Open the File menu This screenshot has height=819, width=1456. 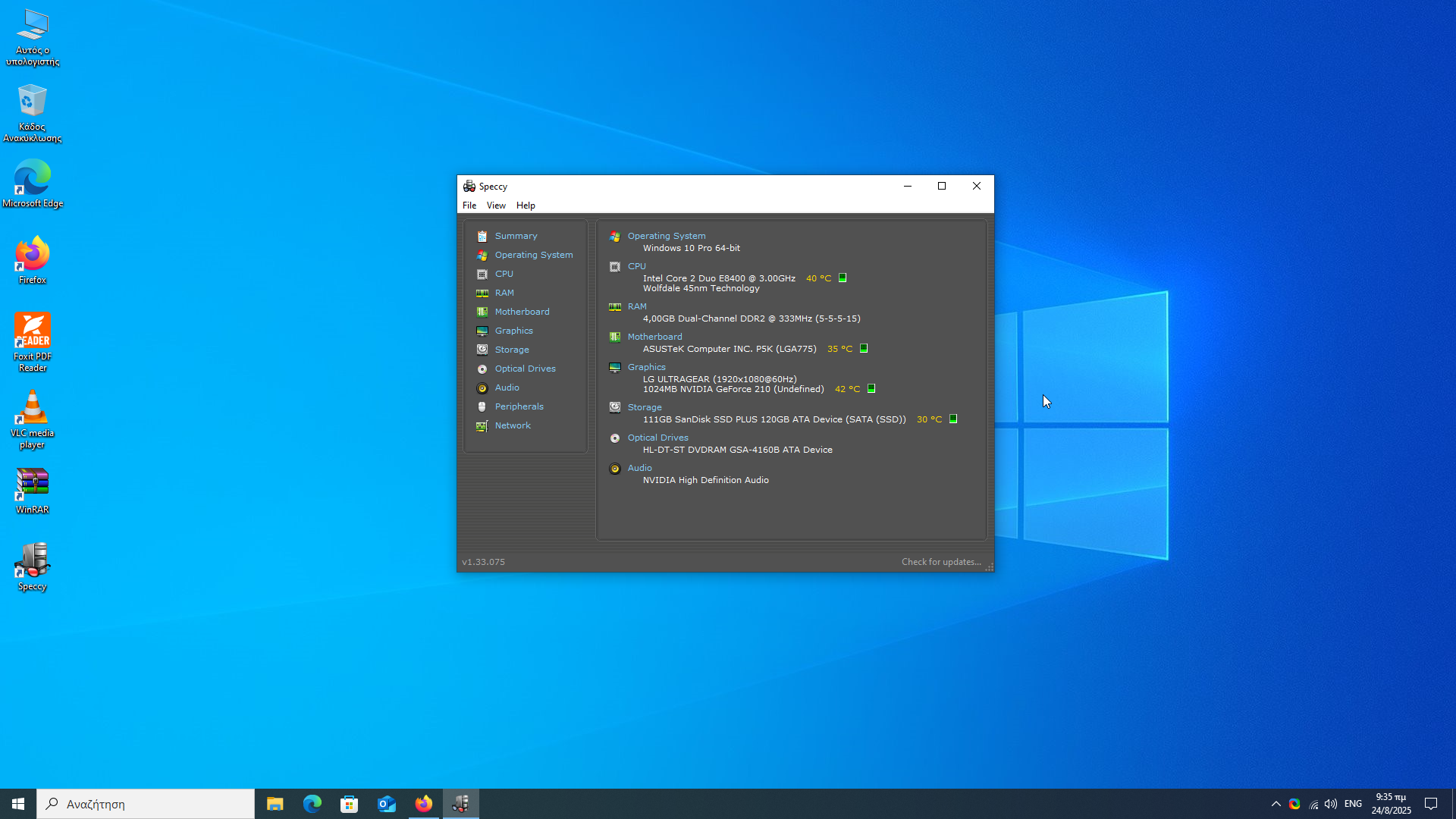click(469, 206)
